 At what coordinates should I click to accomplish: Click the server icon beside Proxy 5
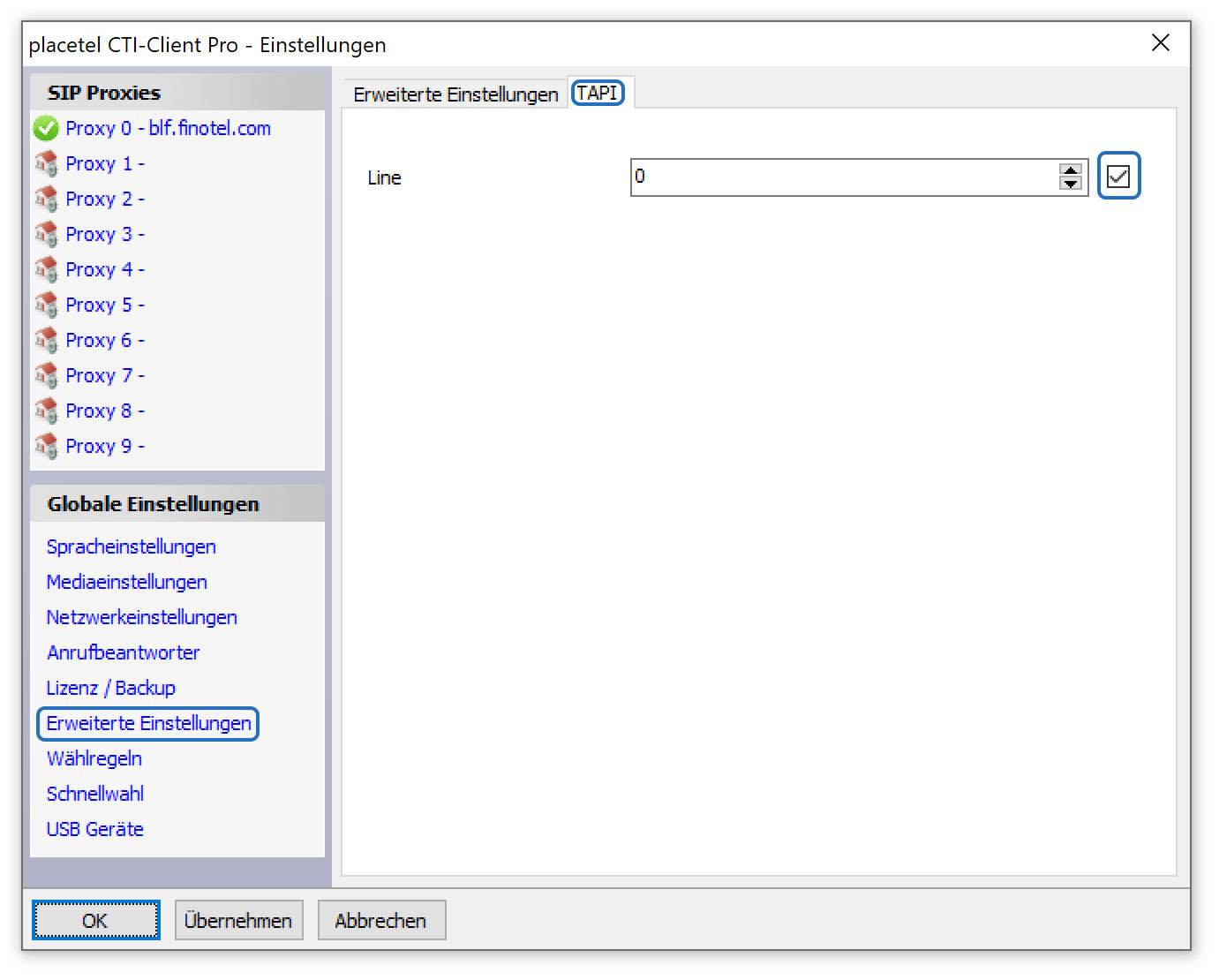point(46,305)
